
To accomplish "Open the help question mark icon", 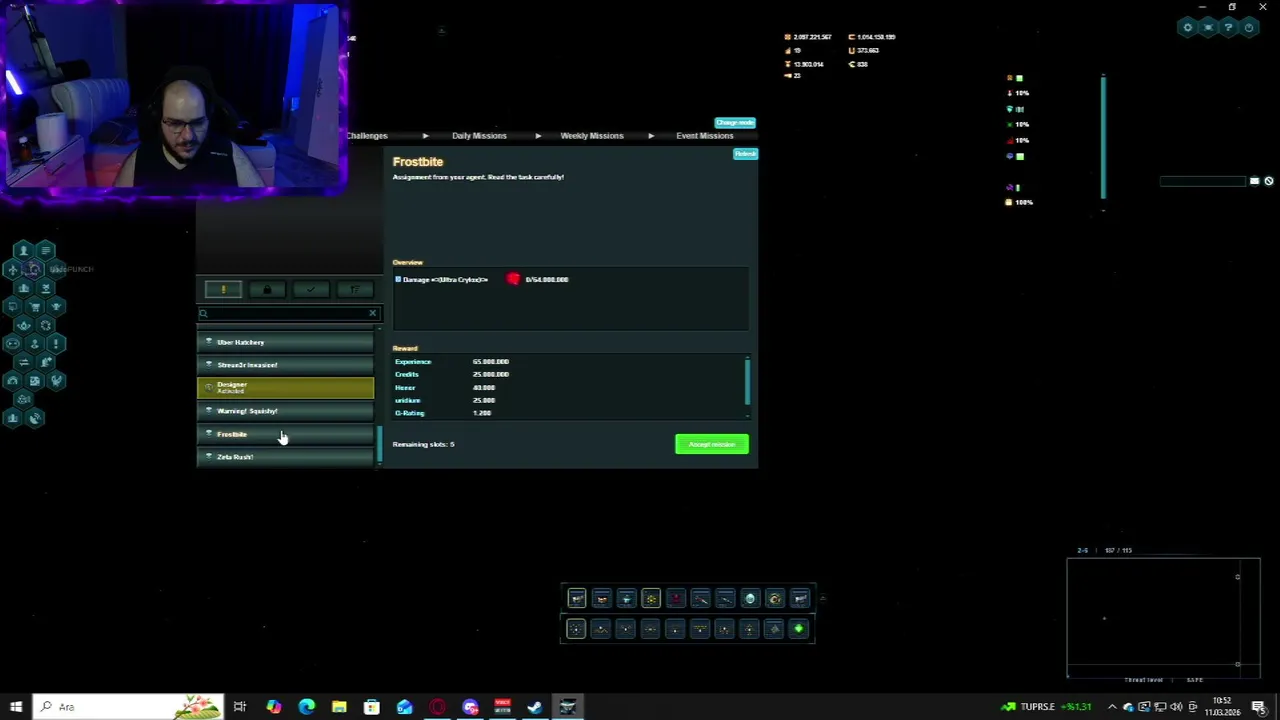I will tap(1228, 27).
